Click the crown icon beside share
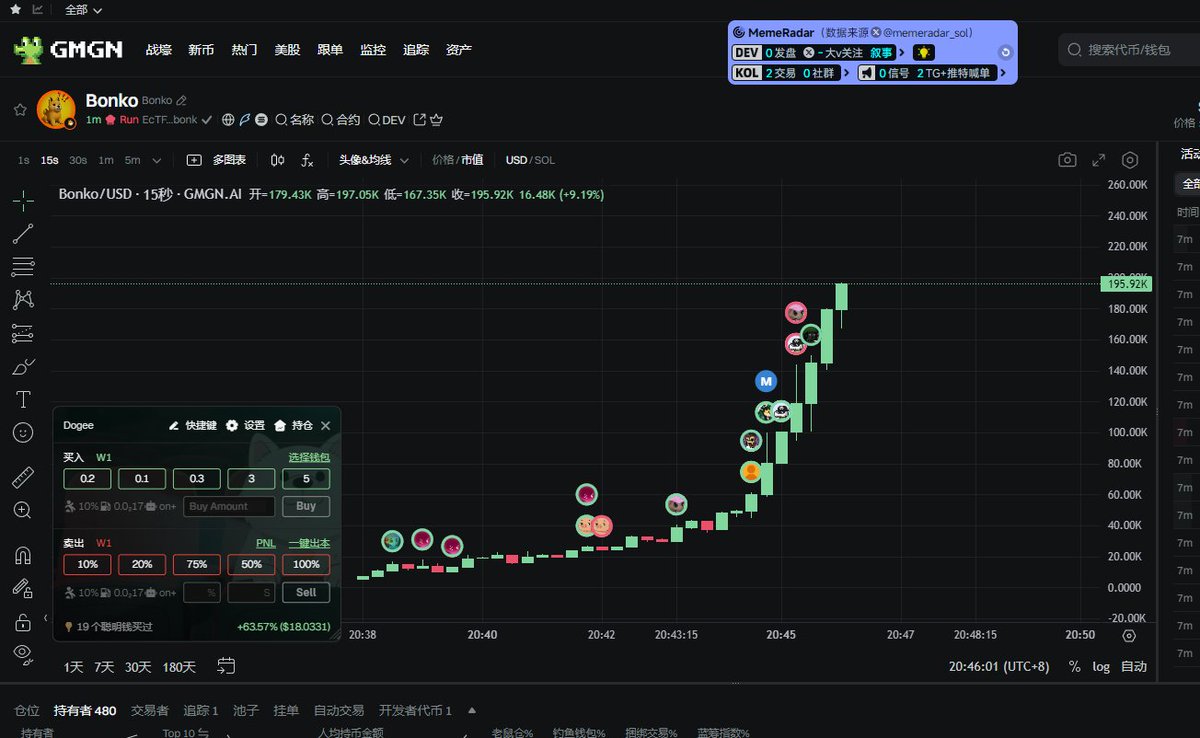 [436, 120]
